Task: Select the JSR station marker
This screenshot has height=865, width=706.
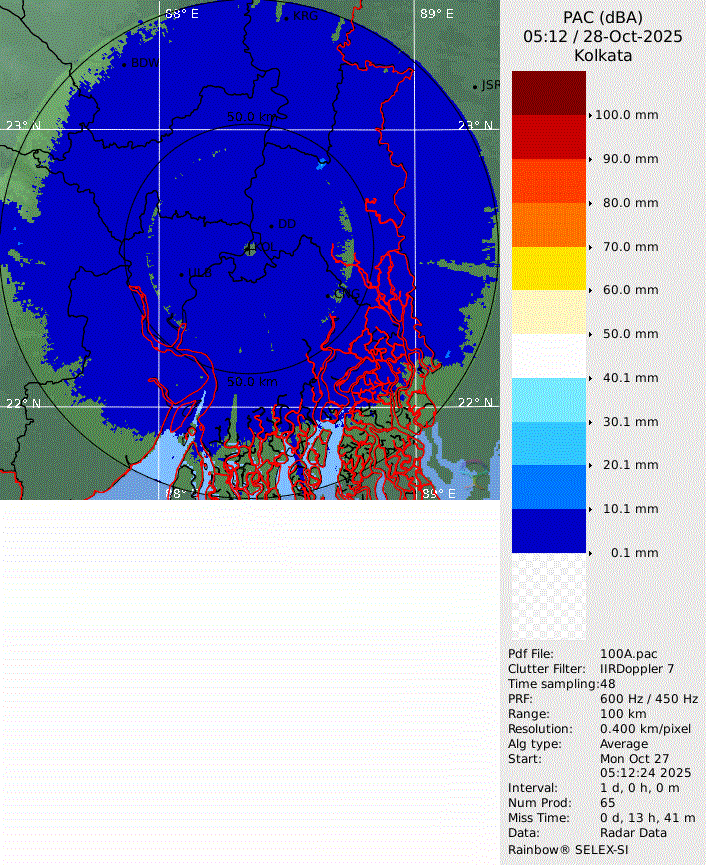Action: 475,87
